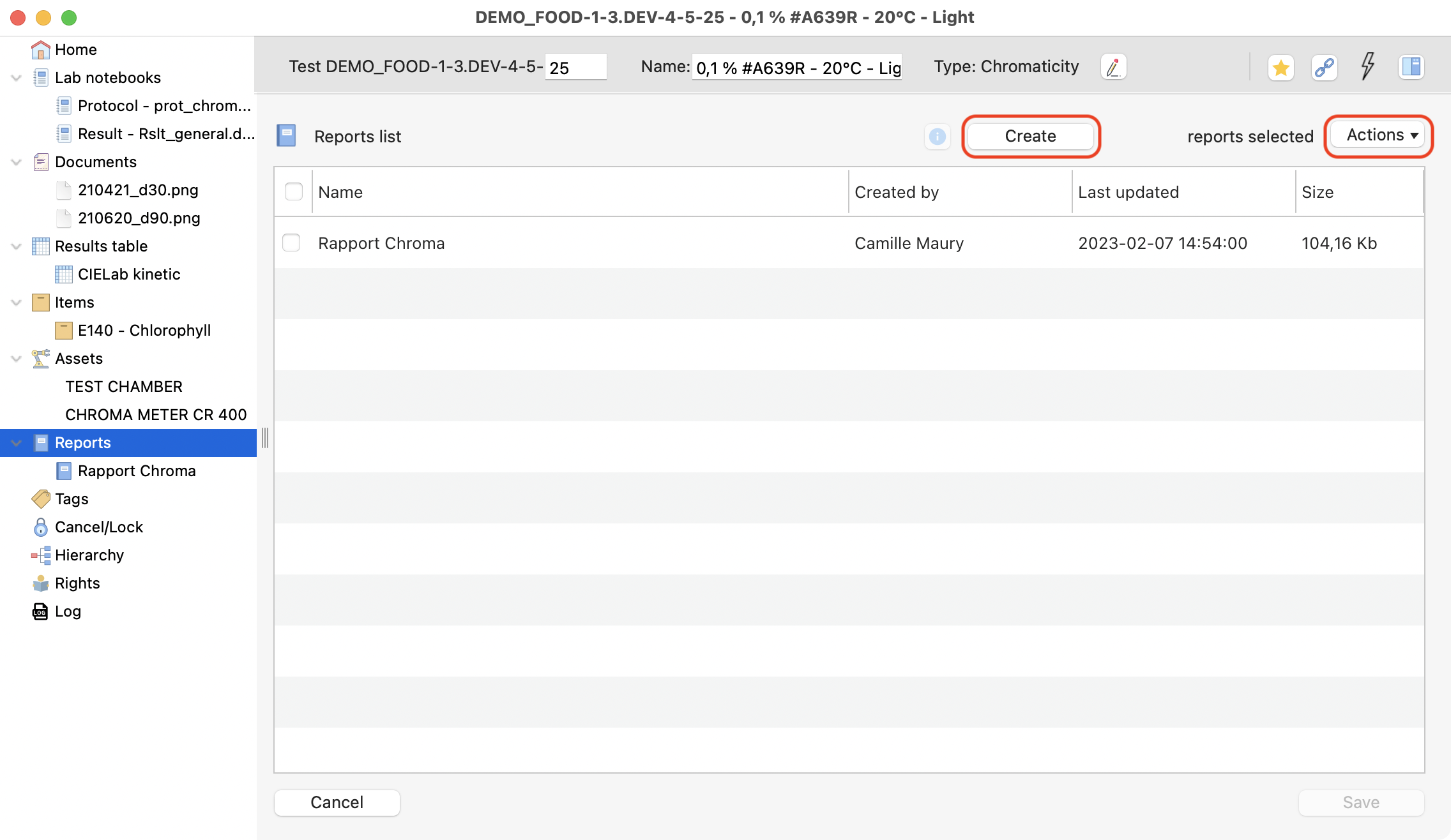Click the Result notebook page icon
This screenshot has width=1451, height=840.
tap(63, 134)
